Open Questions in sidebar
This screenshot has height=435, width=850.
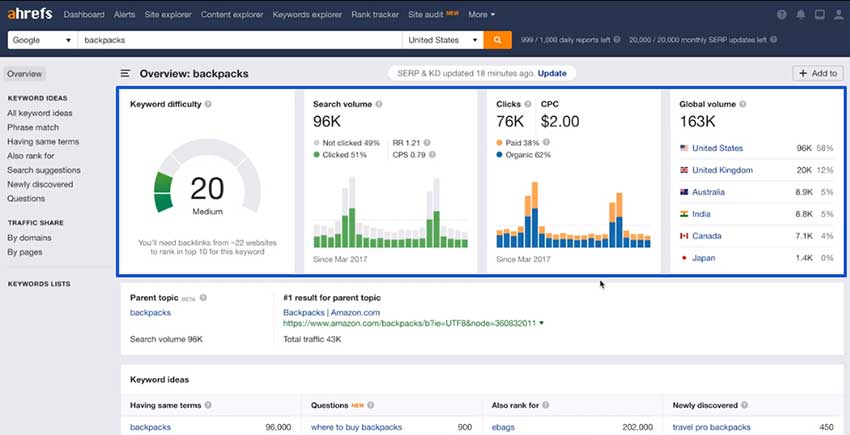tap(26, 199)
